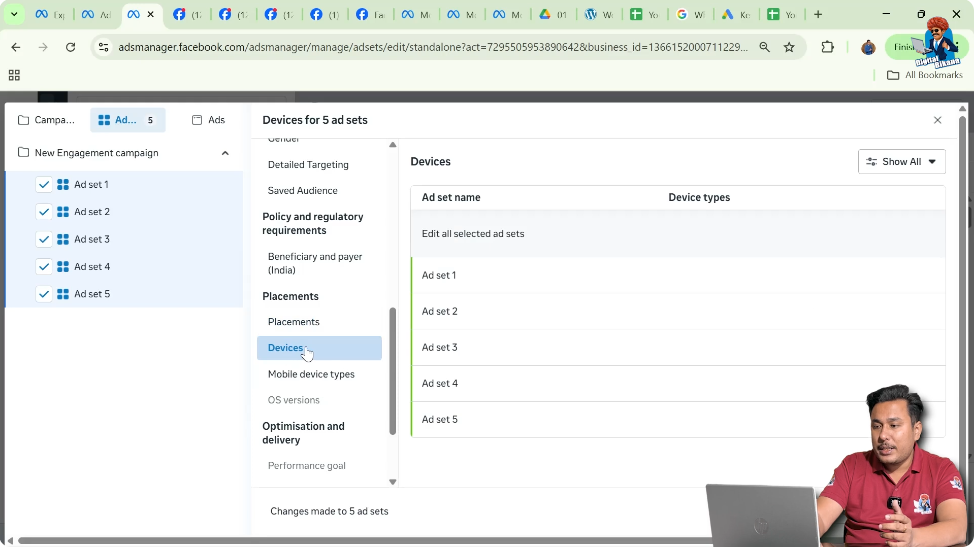Image resolution: width=975 pixels, height=548 pixels.
Task: Click the browser back arrow
Action: tap(16, 47)
